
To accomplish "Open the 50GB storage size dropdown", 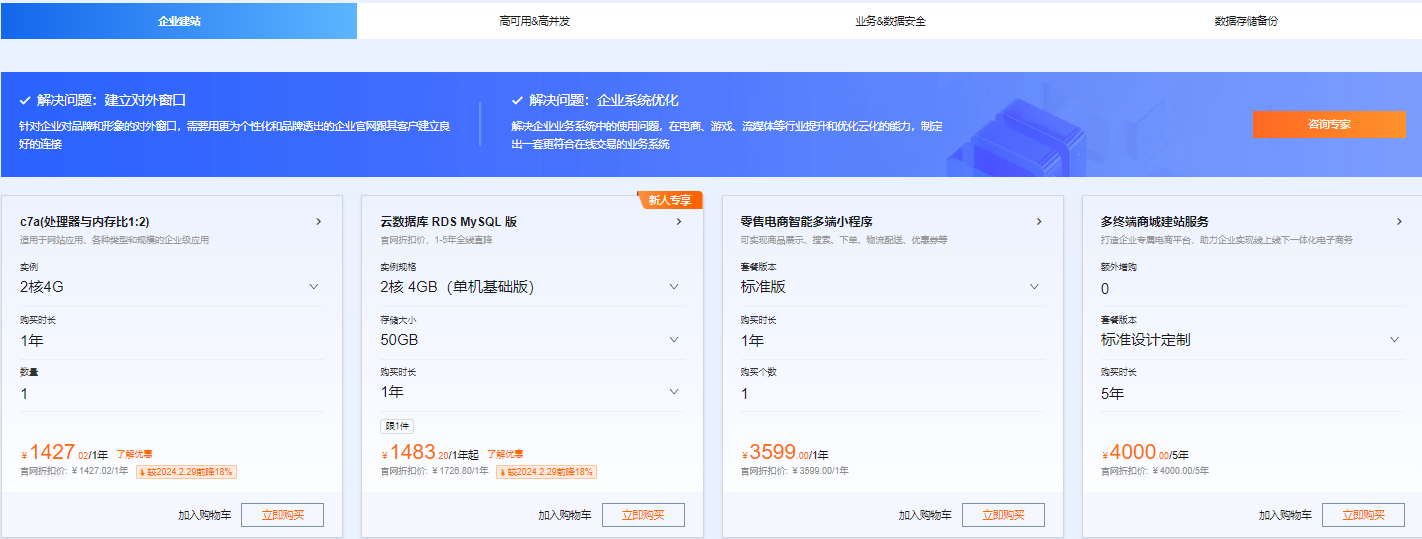I will tap(532, 340).
